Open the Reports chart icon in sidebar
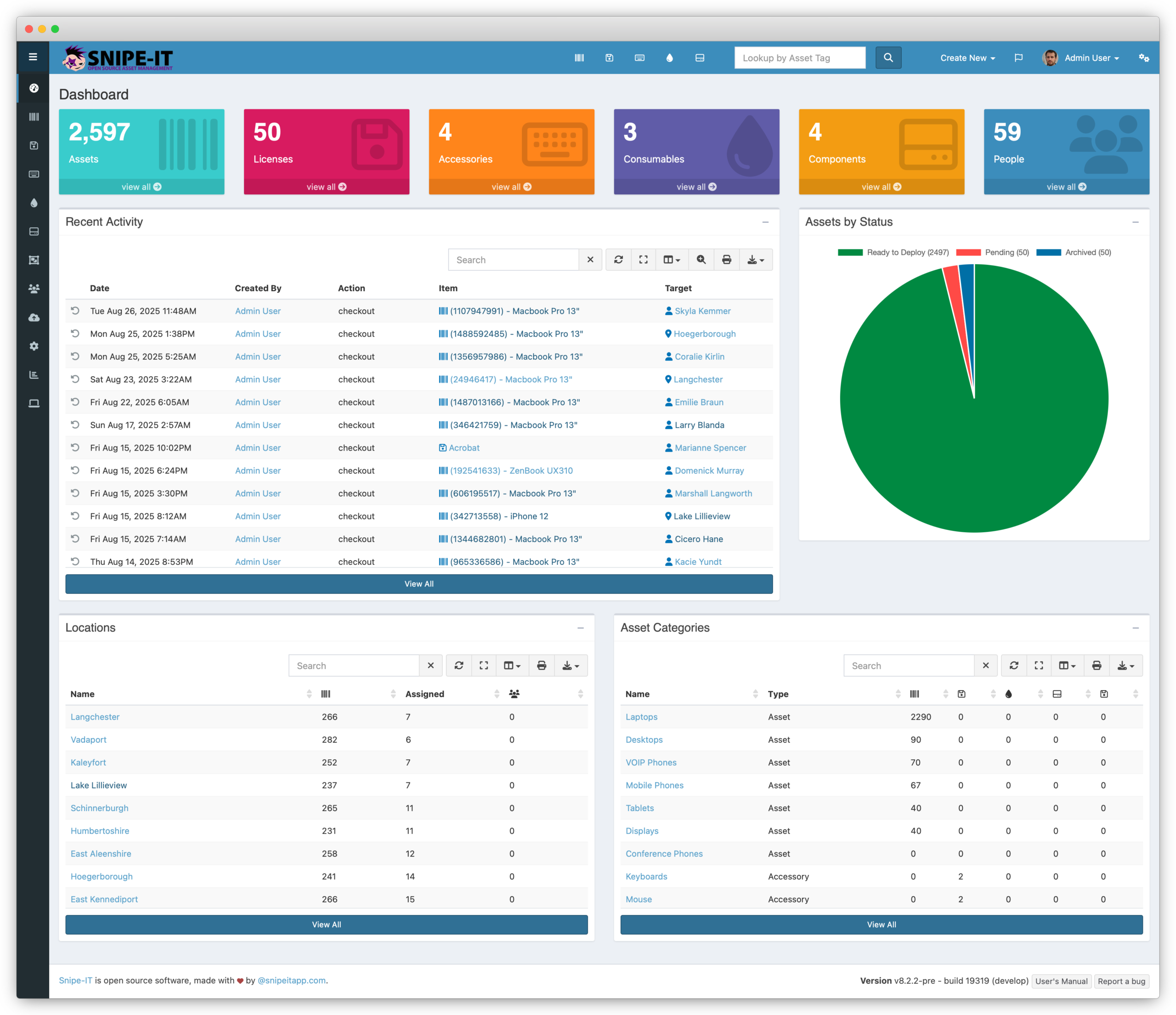Screen dimensions: 1176x1015 (x=34, y=374)
